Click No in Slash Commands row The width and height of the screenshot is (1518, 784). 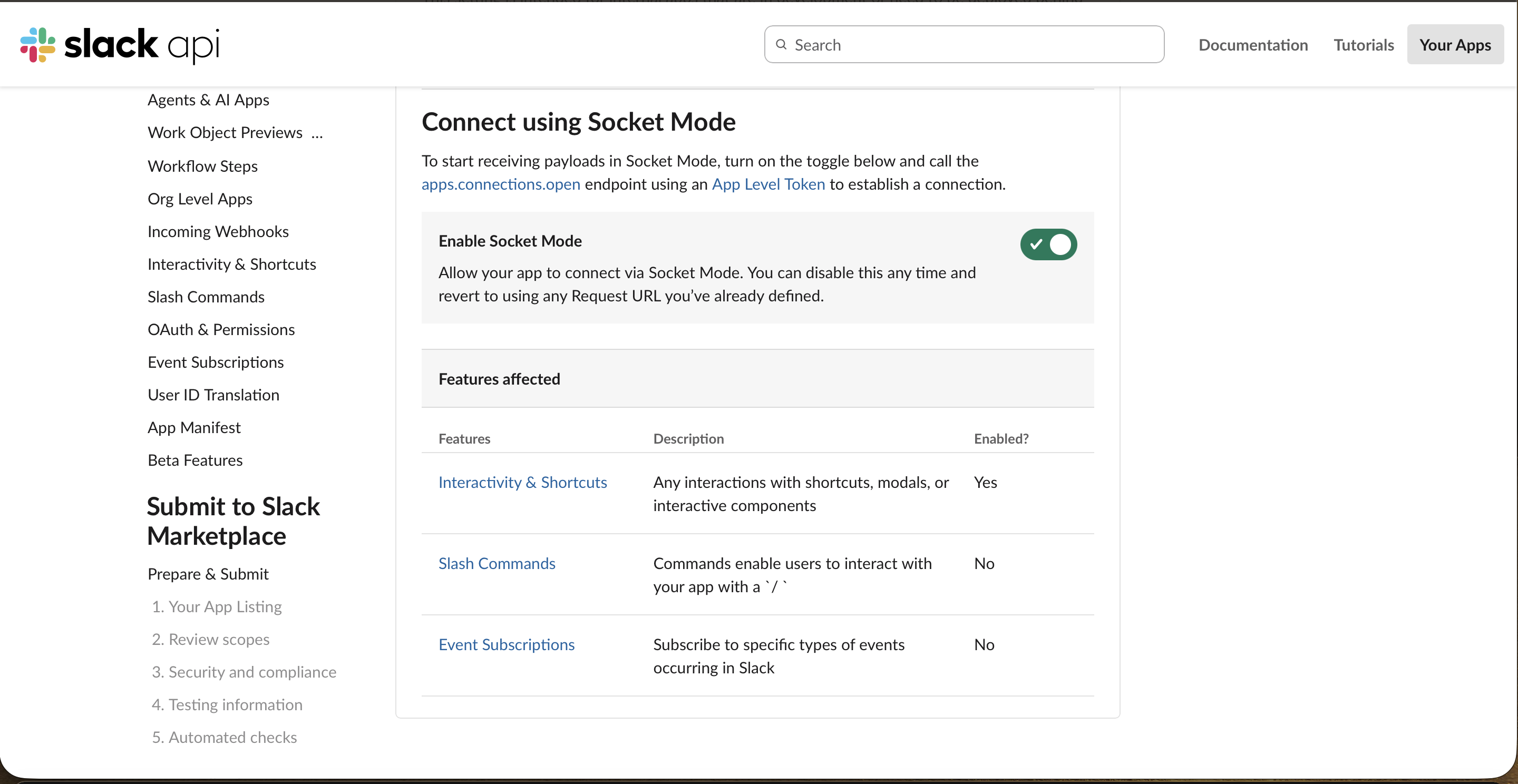click(x=984, y=564)
